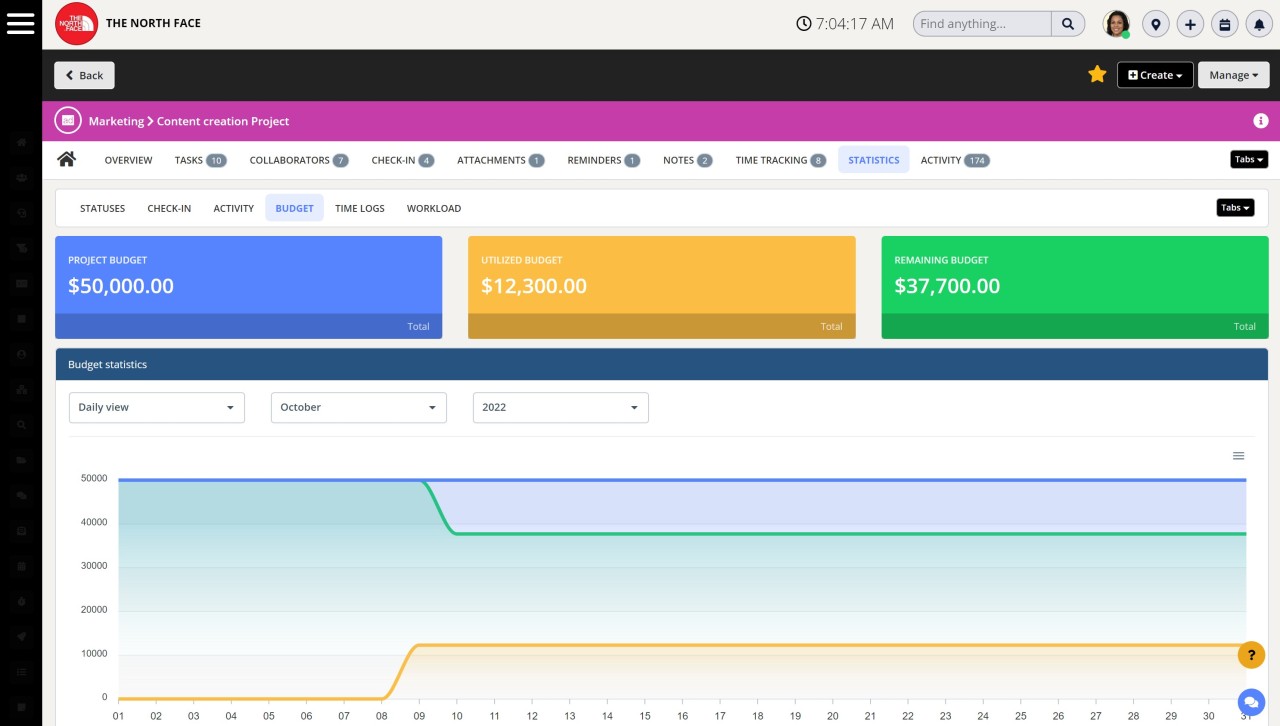Click the home icon in the project tab bar
The height and width of the screenshot is (726, 1280).
point(66,158)
